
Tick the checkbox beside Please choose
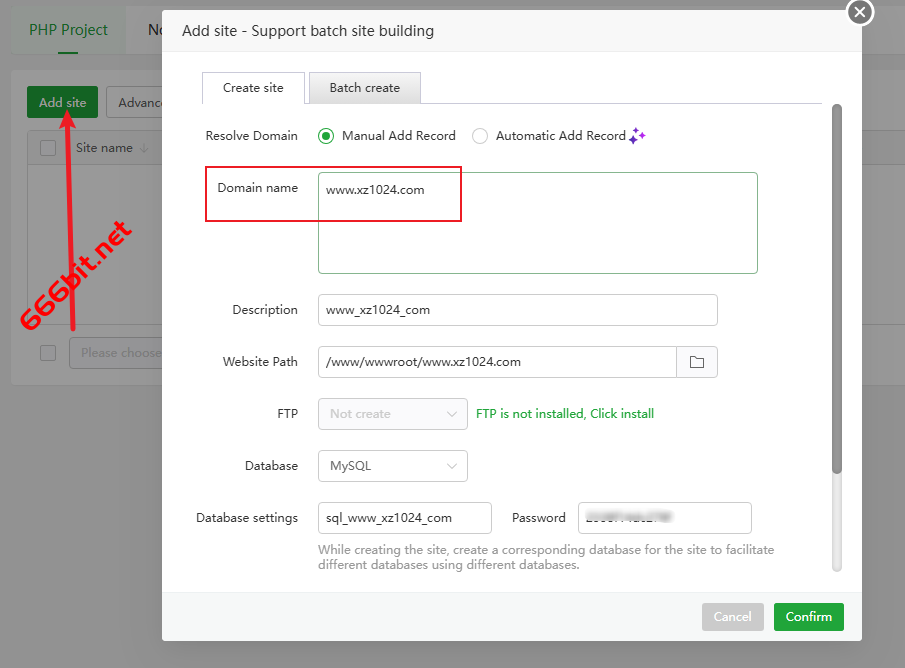48,353
